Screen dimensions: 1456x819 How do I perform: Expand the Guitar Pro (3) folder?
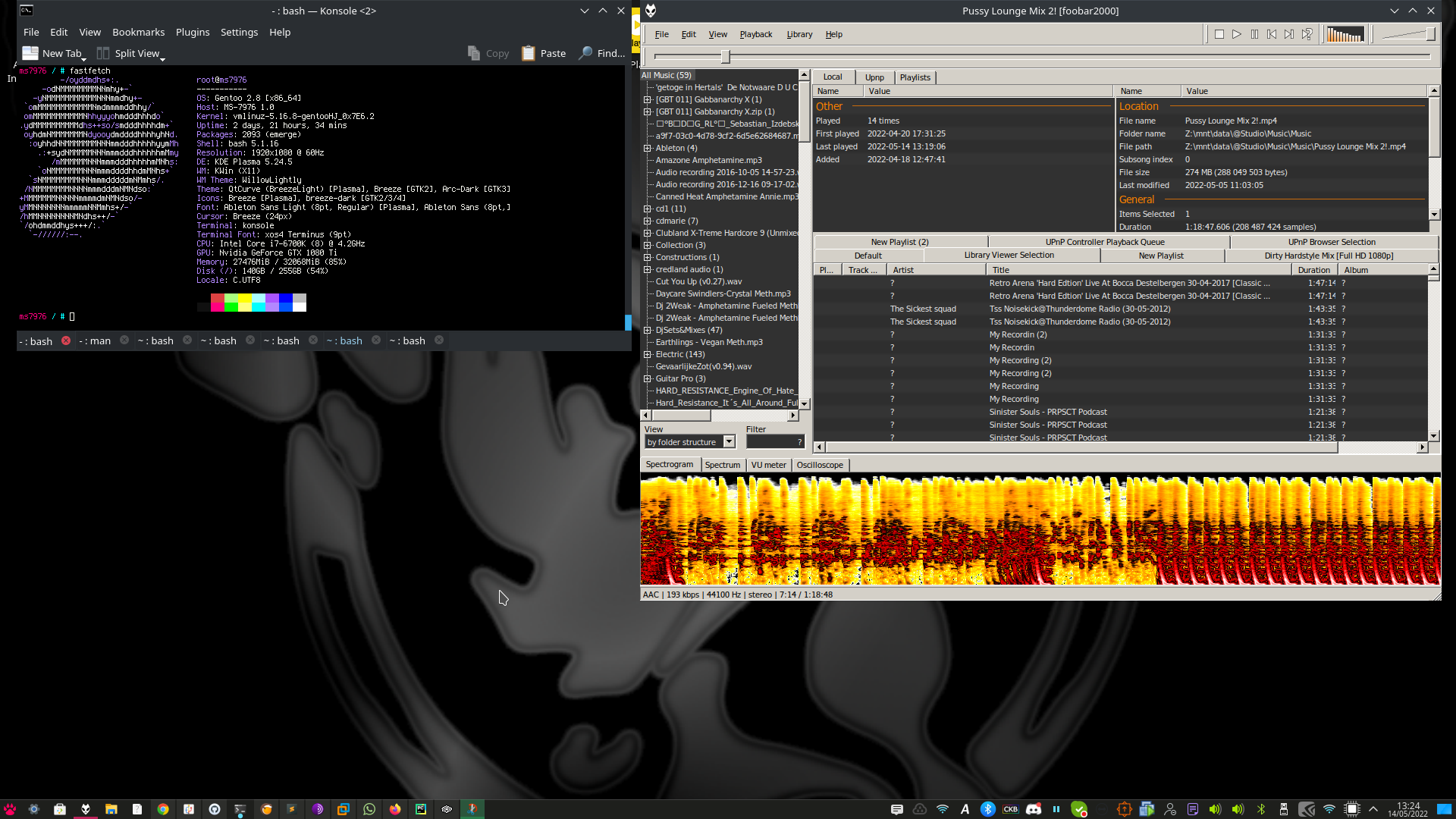648,378
